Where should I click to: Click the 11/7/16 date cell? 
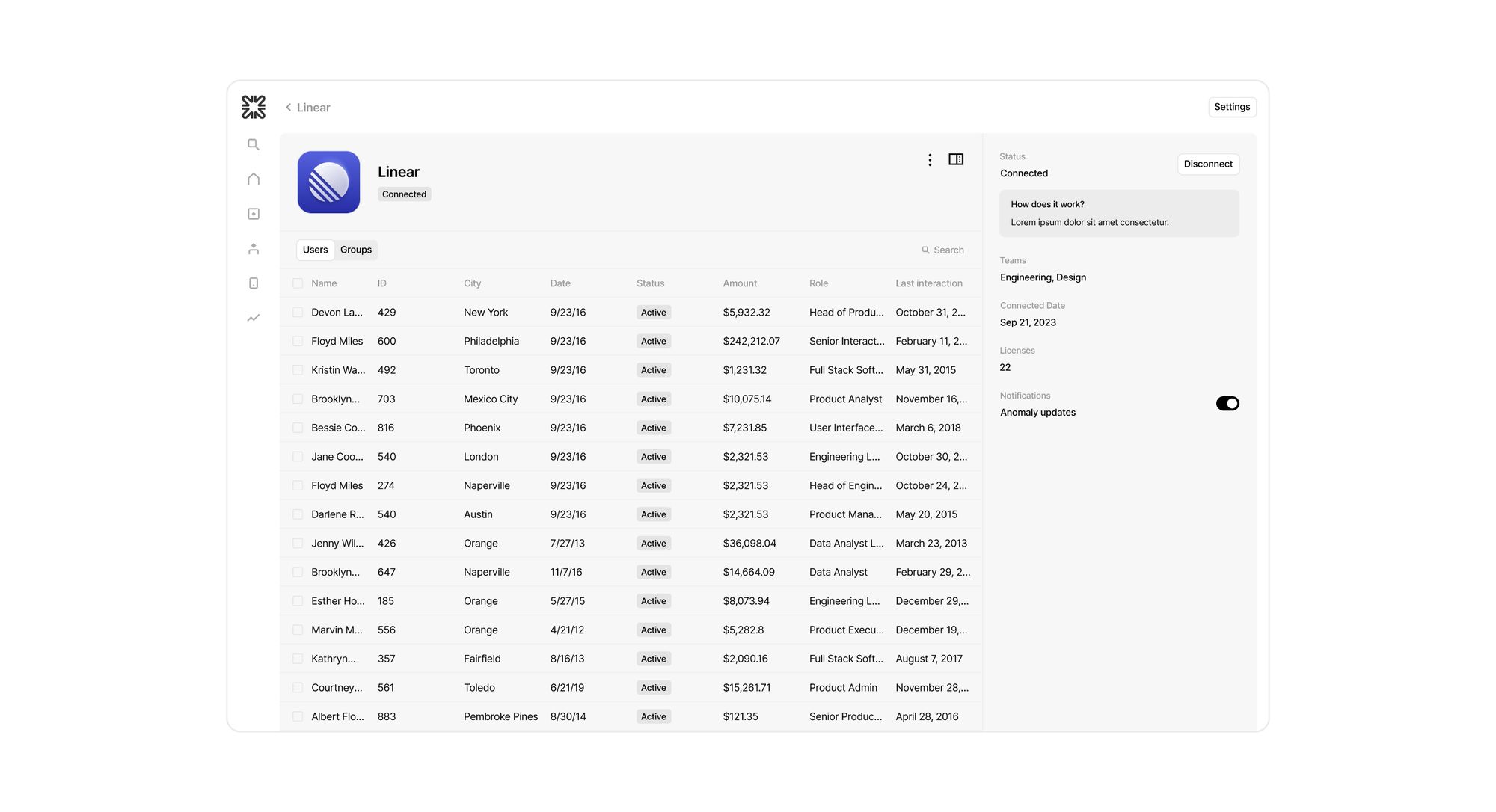[566, 572]
